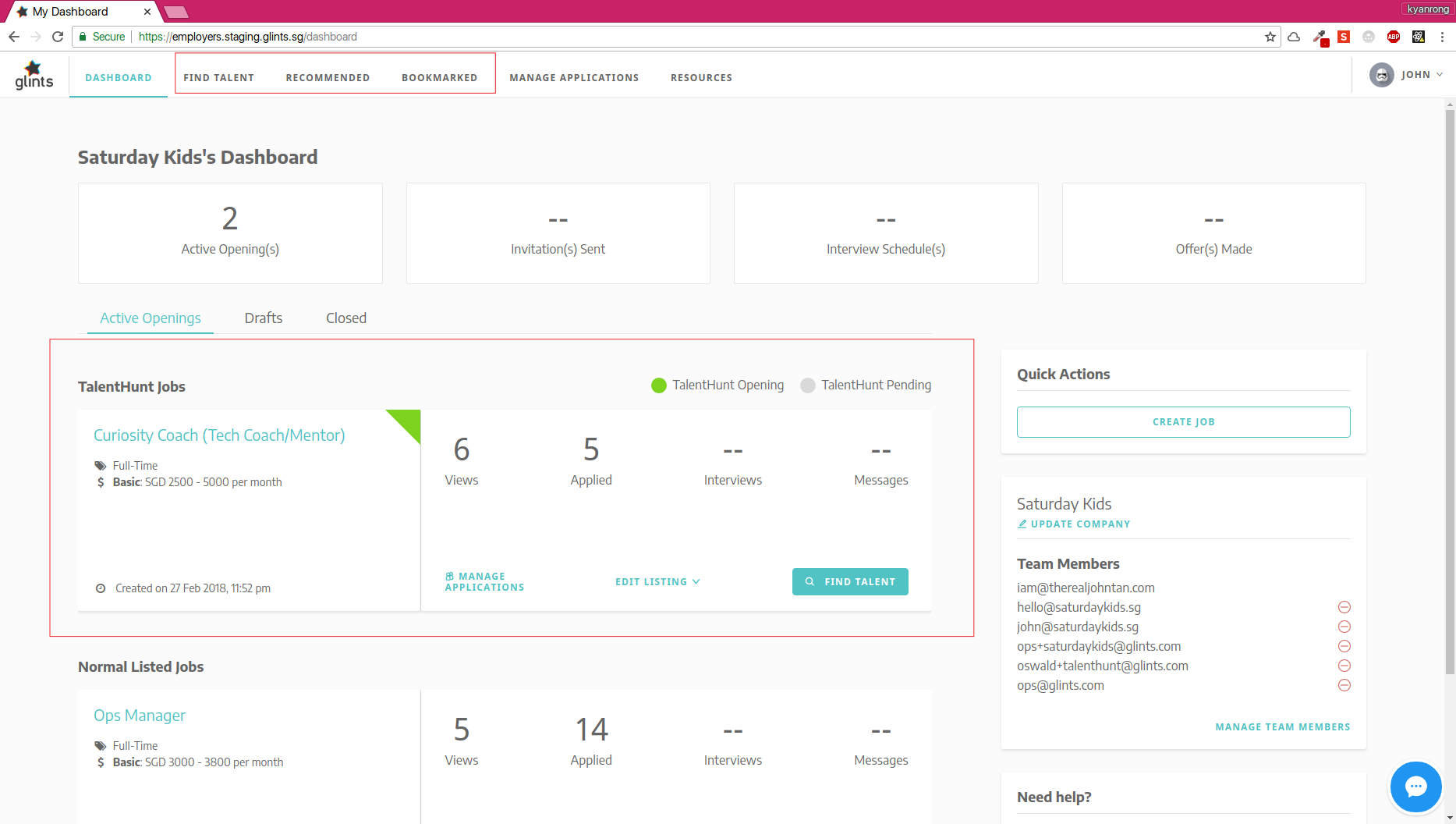The height and width of the screenshot is (824, 1456).
Task: Click the magnifier icon inside Find Talent button
Action: click(810, 581)
